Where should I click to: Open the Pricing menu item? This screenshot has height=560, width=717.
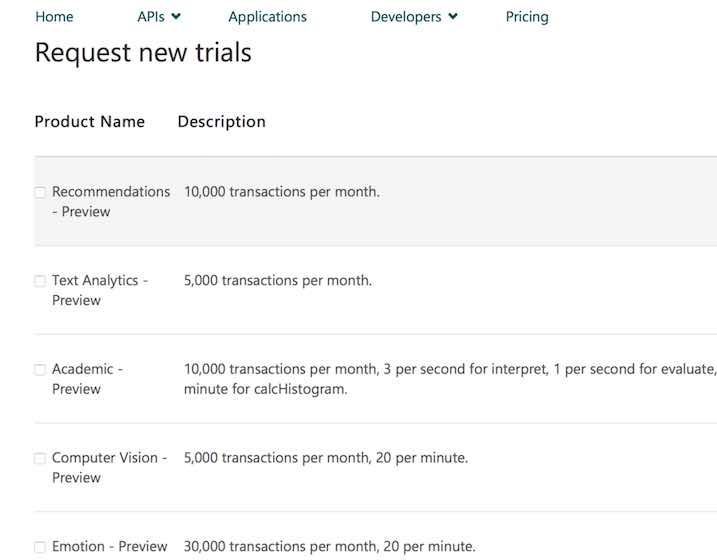[527, 17]
